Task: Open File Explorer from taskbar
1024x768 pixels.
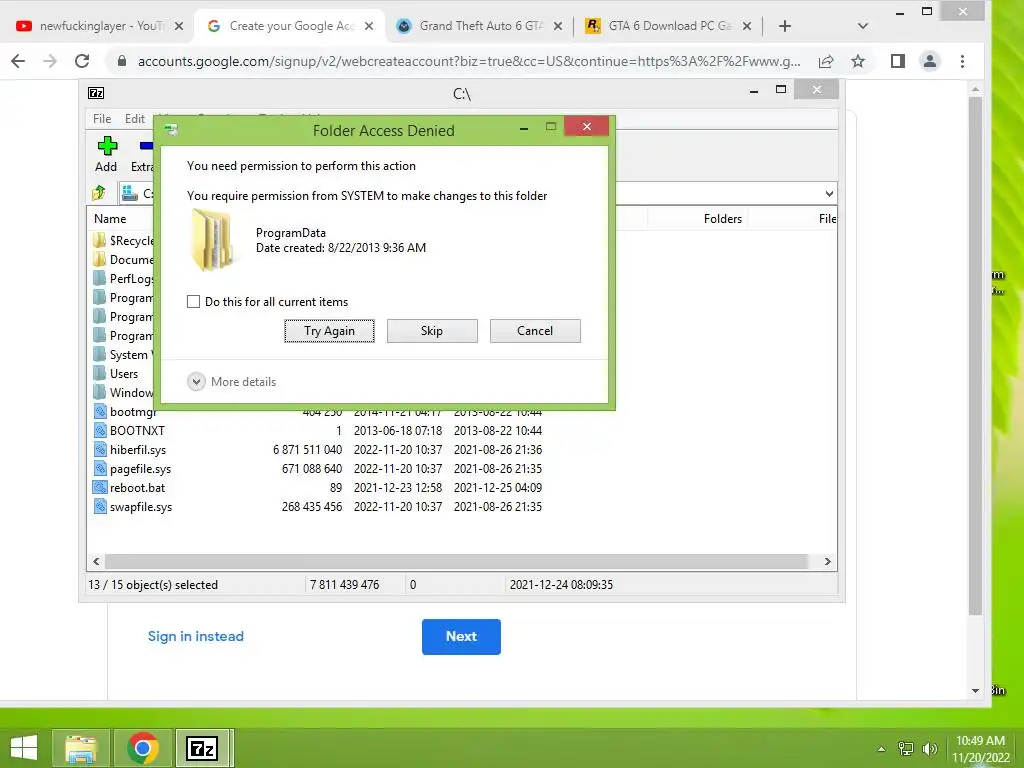Action: (x=81, y=748)
